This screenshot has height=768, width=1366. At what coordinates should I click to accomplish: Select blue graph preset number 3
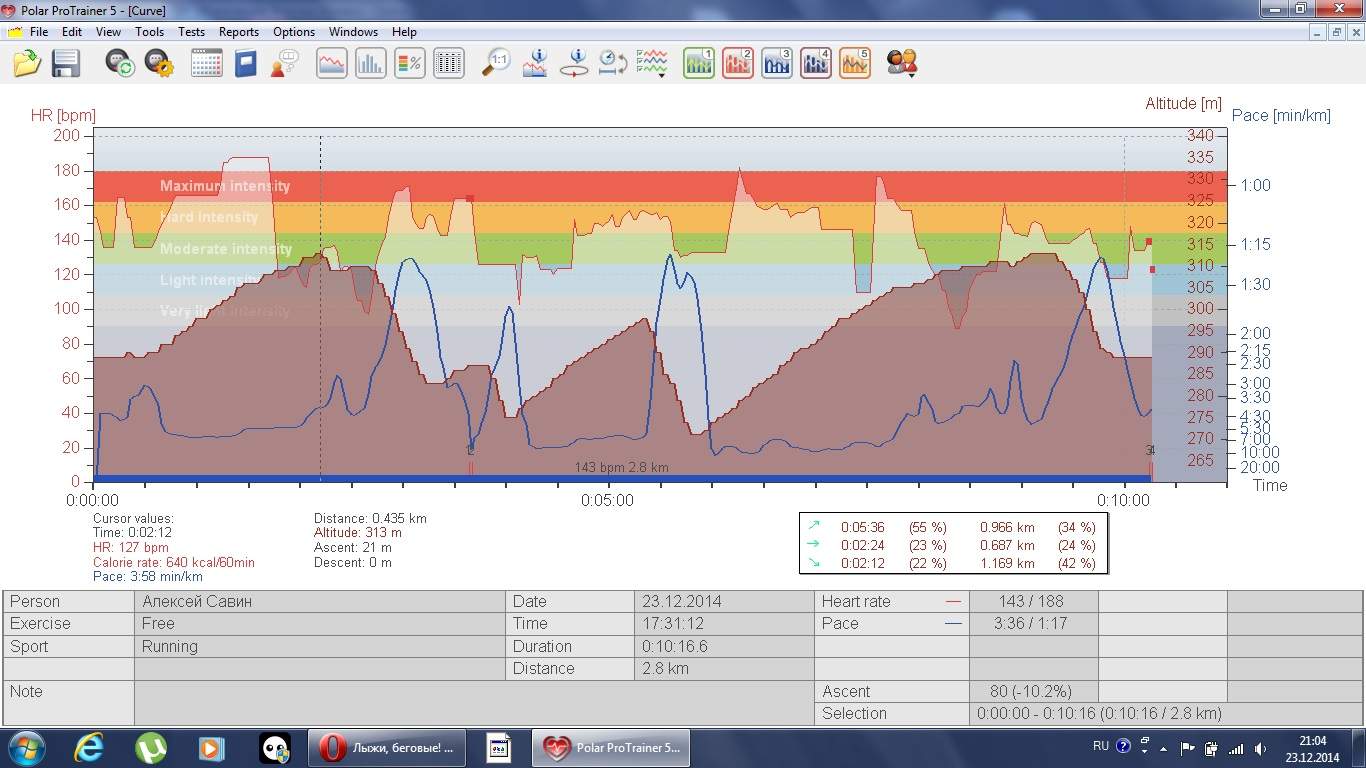pyautogui.click(x=777, y=63)
